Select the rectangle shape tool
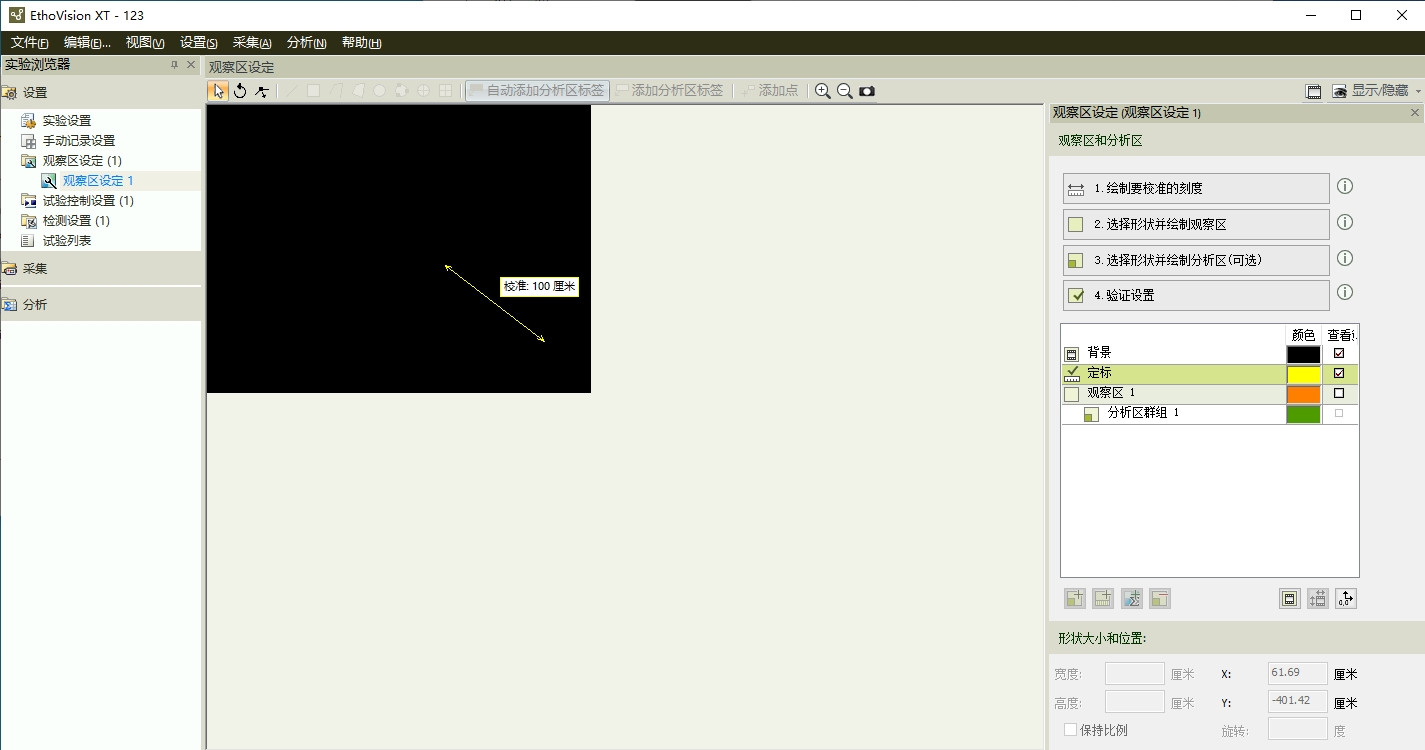This screenshot has width=1425, height=750. (313, 91)
